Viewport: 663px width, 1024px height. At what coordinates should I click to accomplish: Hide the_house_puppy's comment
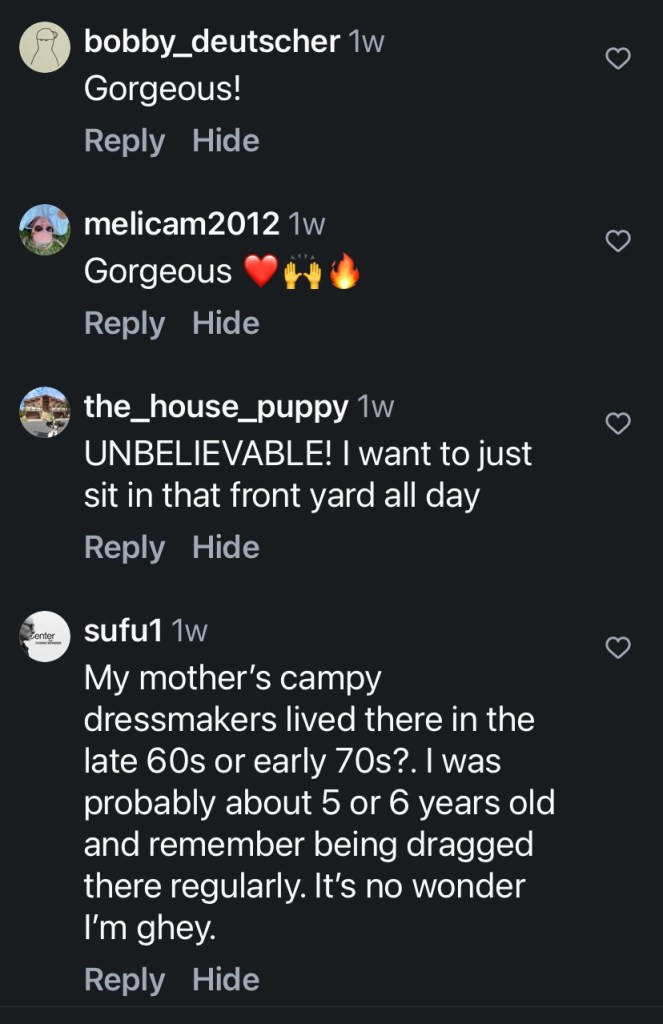226,548
